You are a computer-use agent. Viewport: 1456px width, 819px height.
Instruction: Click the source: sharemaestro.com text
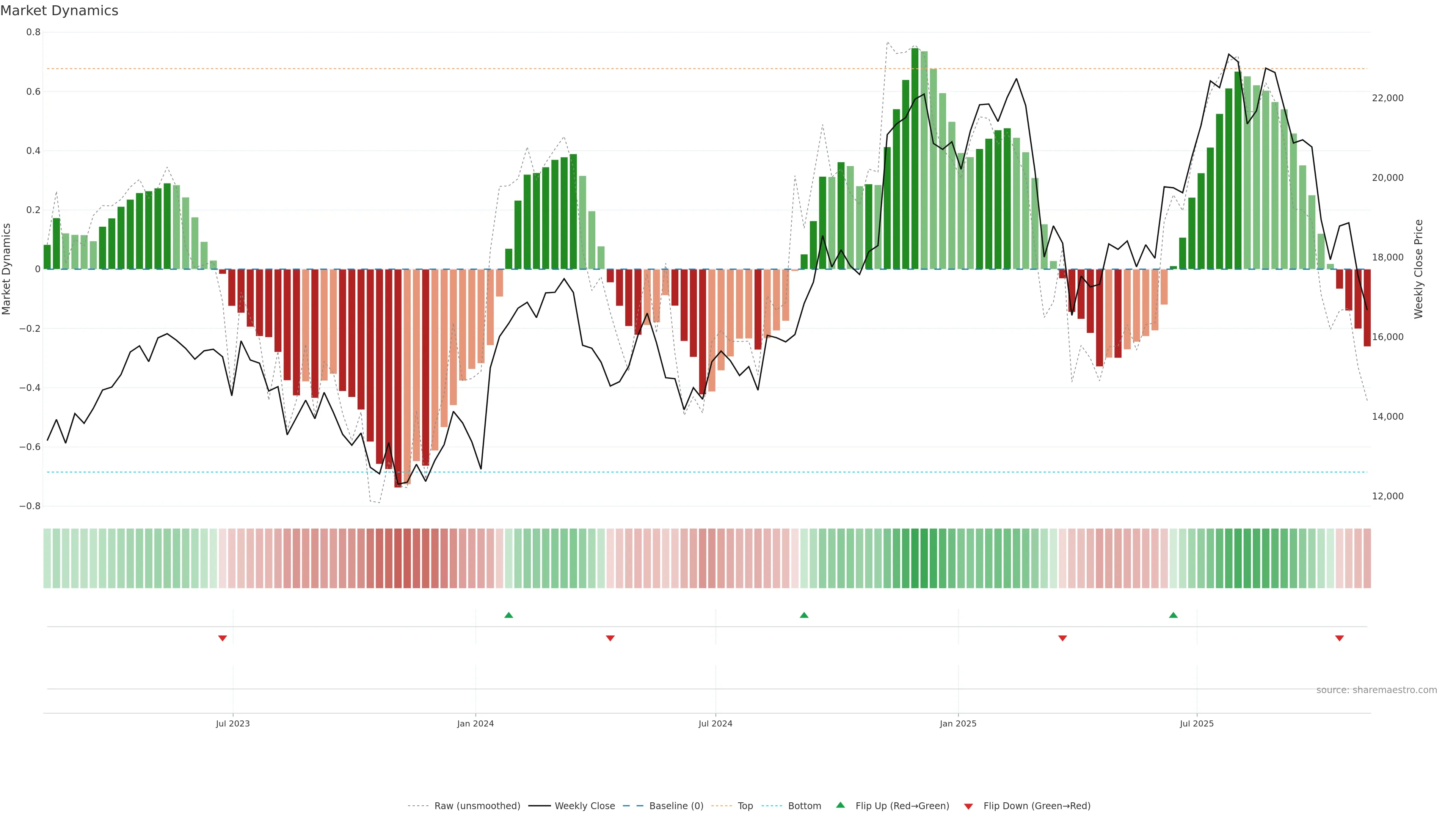[x=1376, y=690]
